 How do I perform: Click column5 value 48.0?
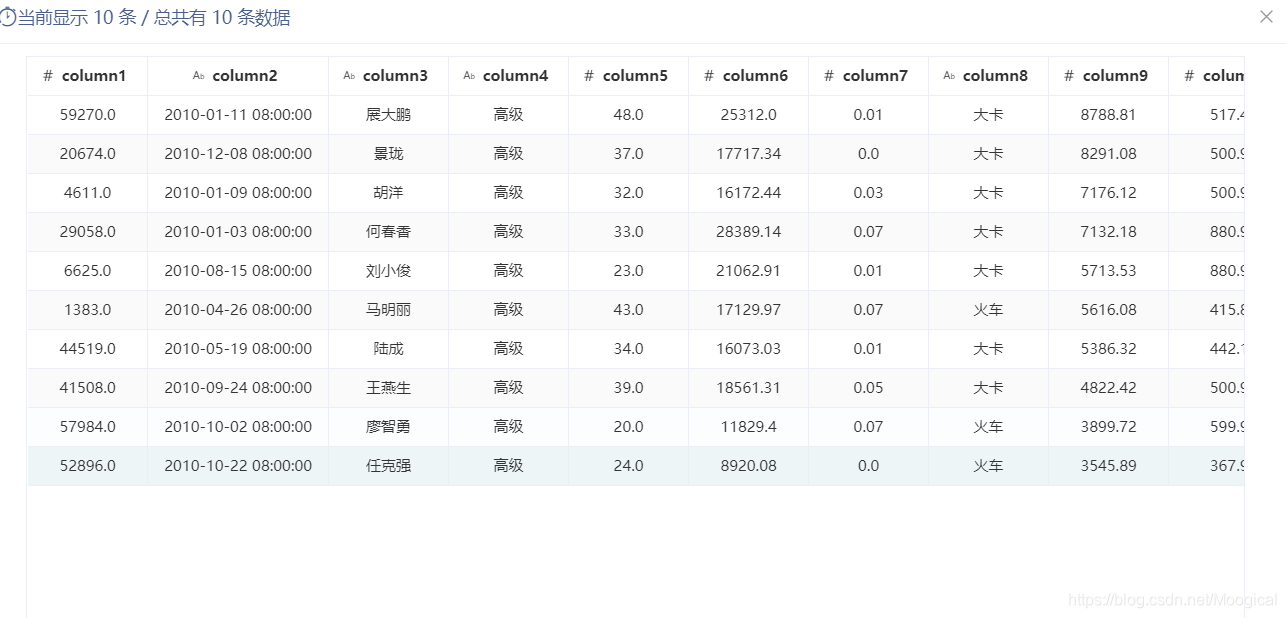[628, 115]
